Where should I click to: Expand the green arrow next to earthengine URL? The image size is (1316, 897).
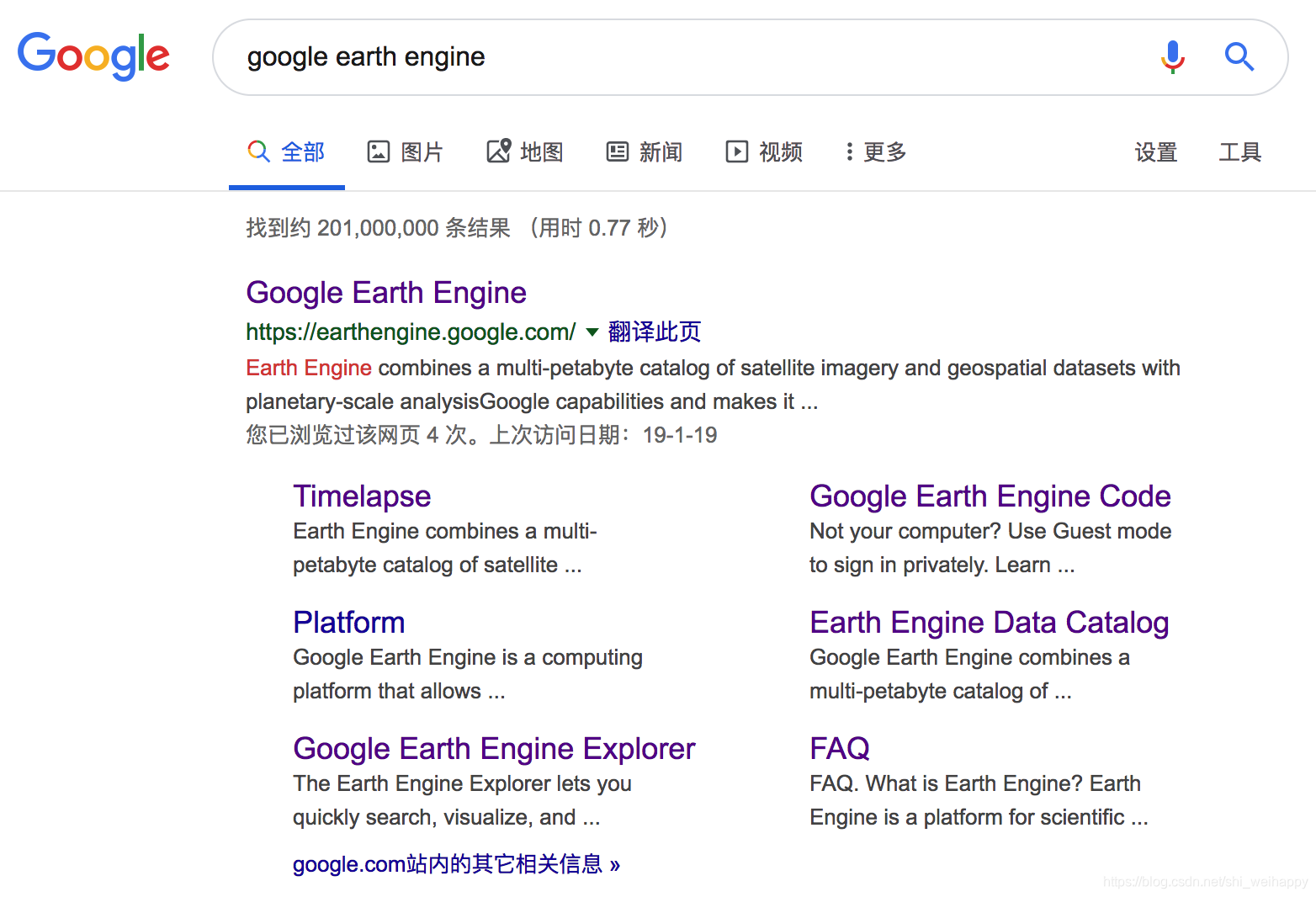(592, 332)
